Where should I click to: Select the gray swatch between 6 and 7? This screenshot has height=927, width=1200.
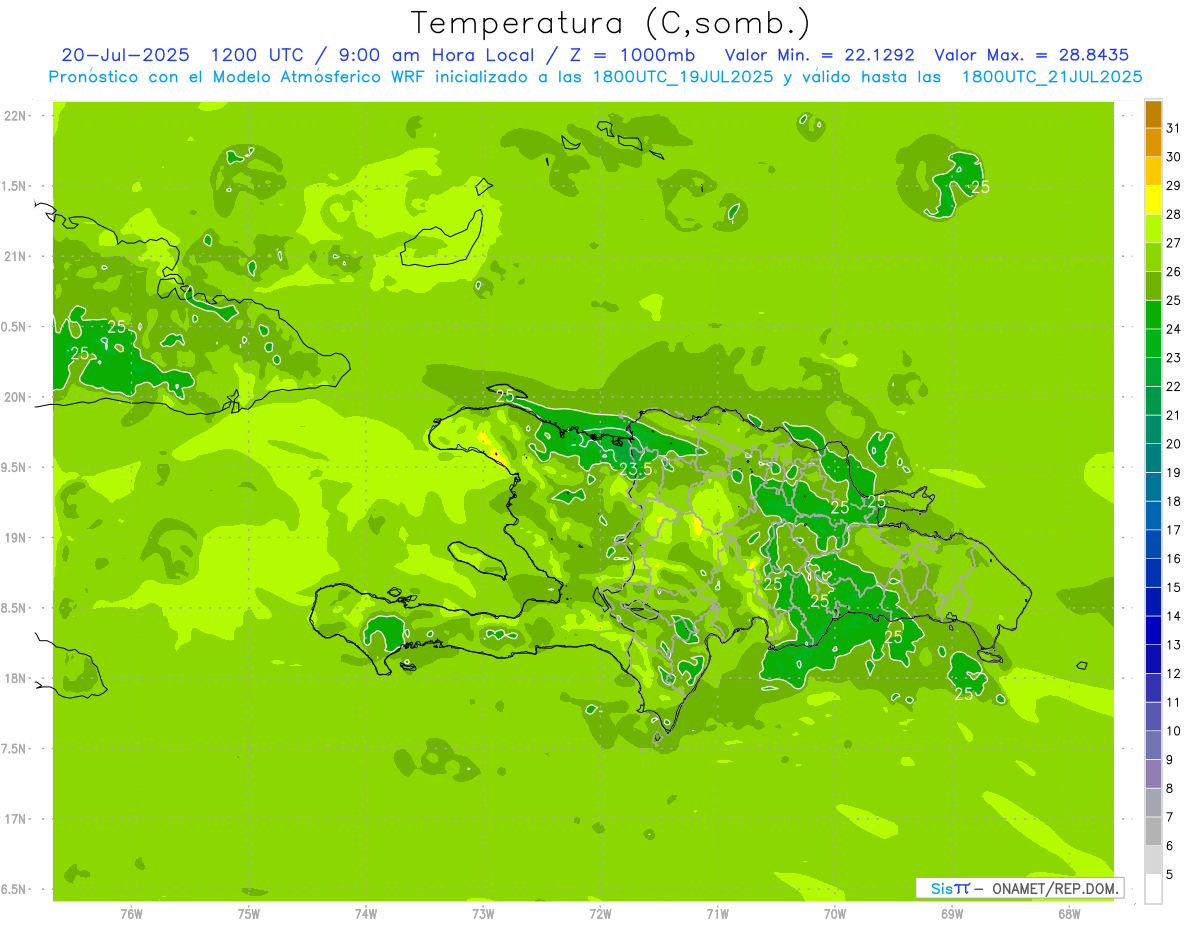(x=1153, y=831)
